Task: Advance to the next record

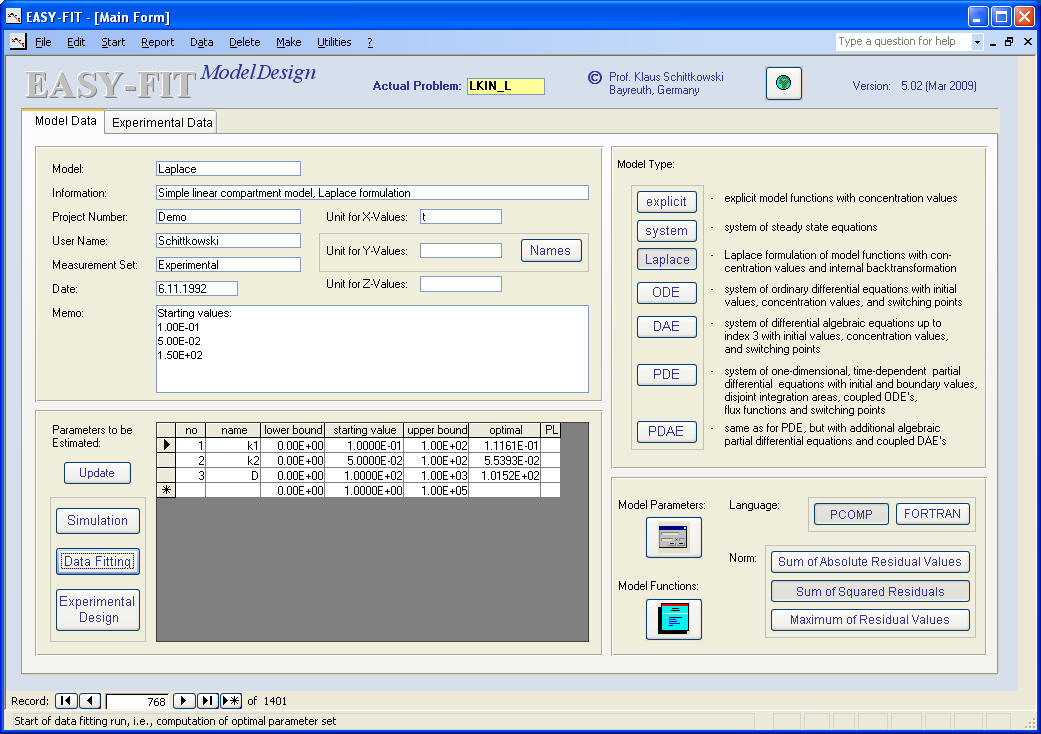Action: [184, 701]
